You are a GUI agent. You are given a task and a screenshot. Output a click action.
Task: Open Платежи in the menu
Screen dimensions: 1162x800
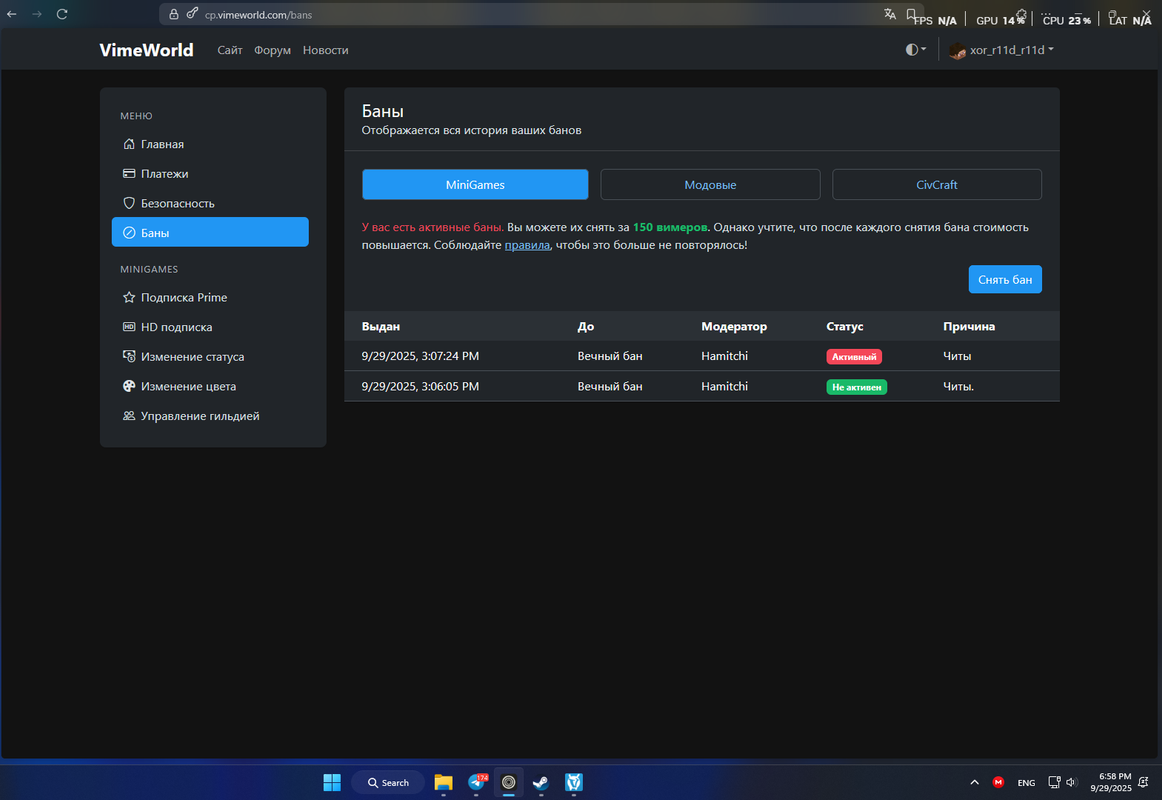210,173
